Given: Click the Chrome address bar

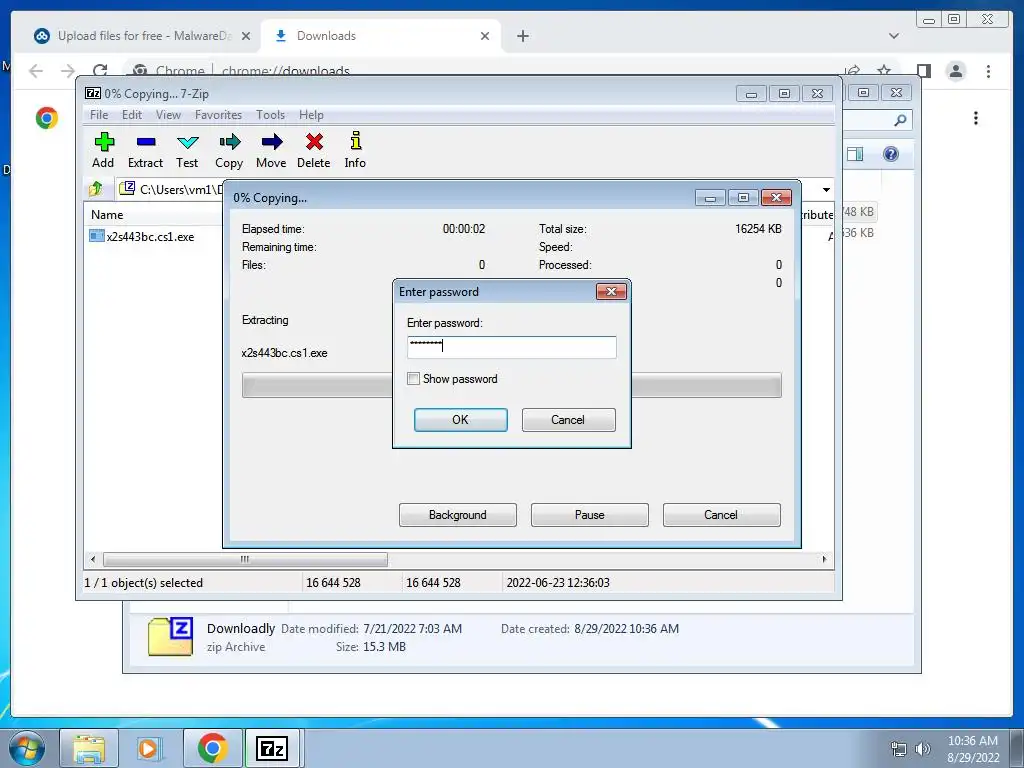Looking at the screenshot, I should click(483, 71).
